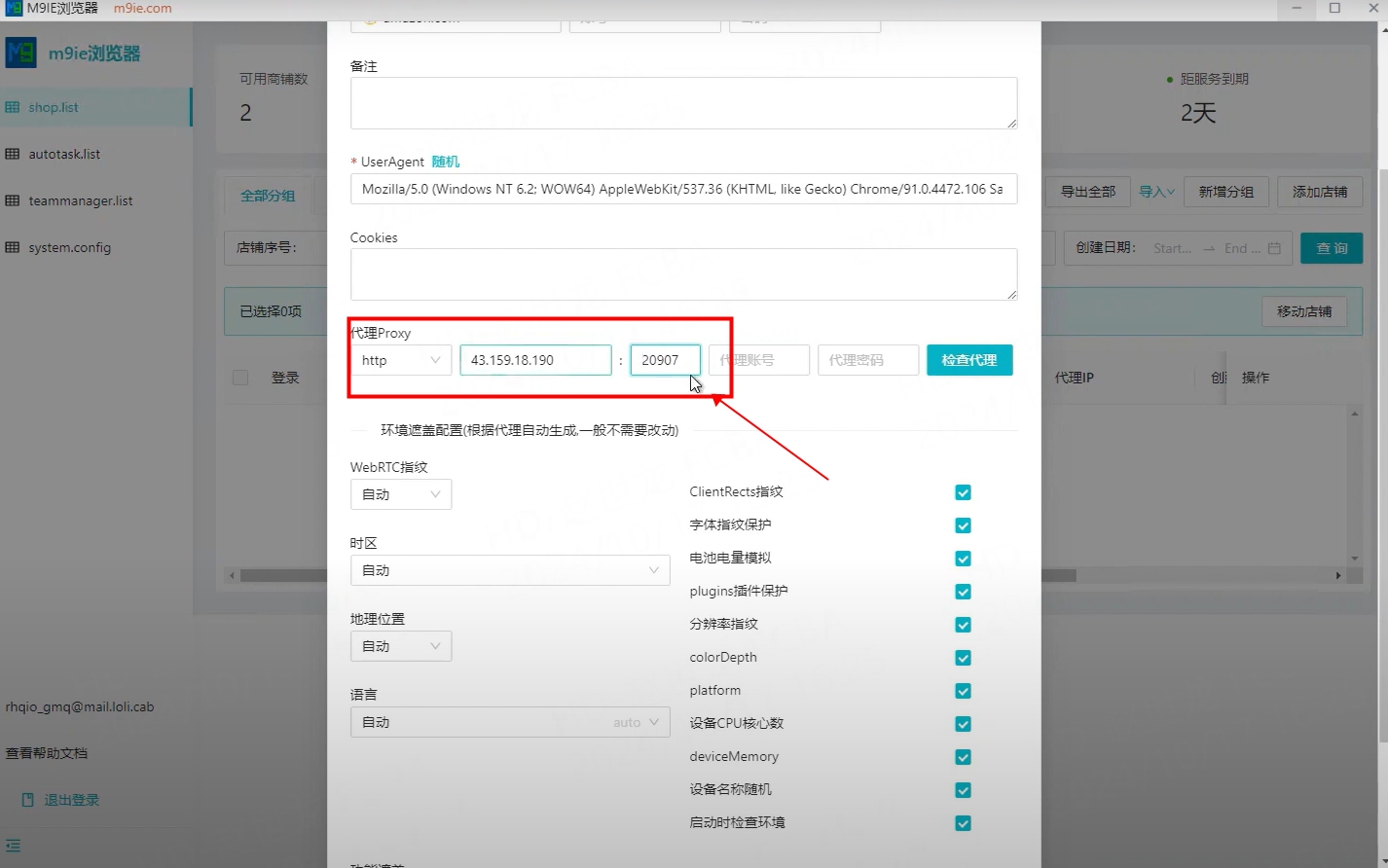The width and height of the screenshot is (1388, 868).
Task: Click the 检查代理 button
Action: pos(968,360)
